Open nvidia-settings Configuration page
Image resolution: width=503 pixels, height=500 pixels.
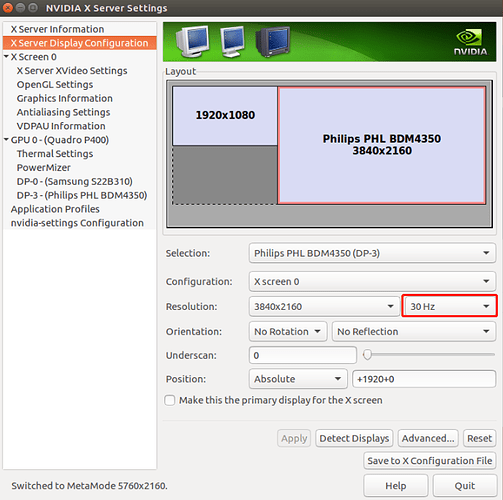[77, 223]
